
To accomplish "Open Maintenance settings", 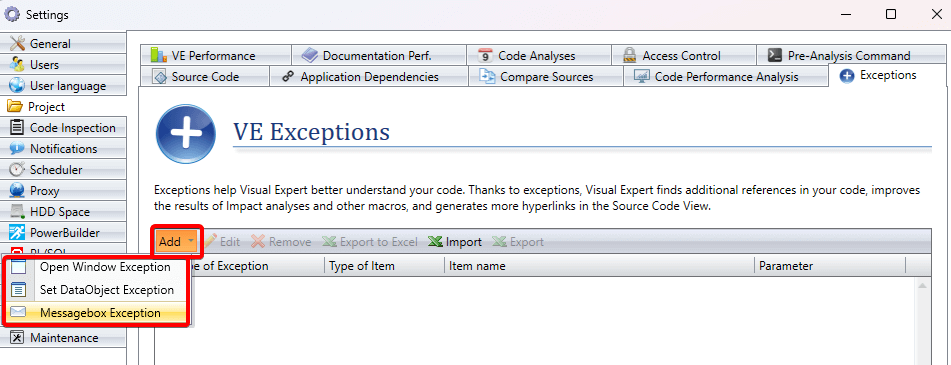I will [x=63, y=338].
